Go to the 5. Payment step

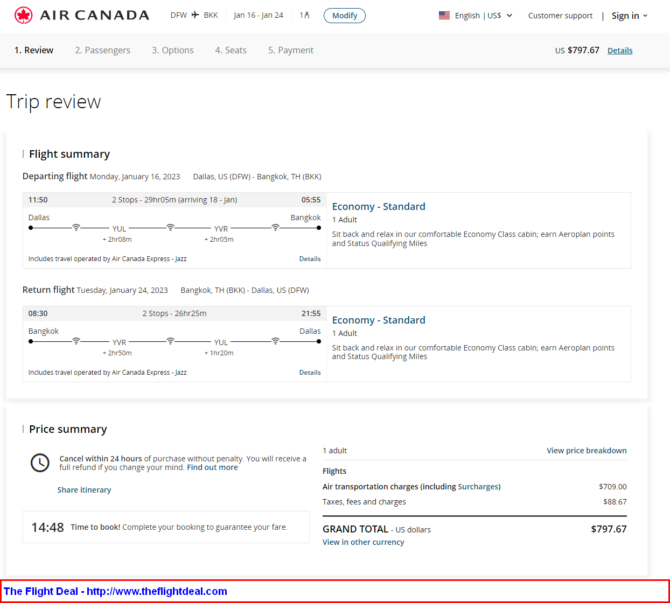[291, 50]
